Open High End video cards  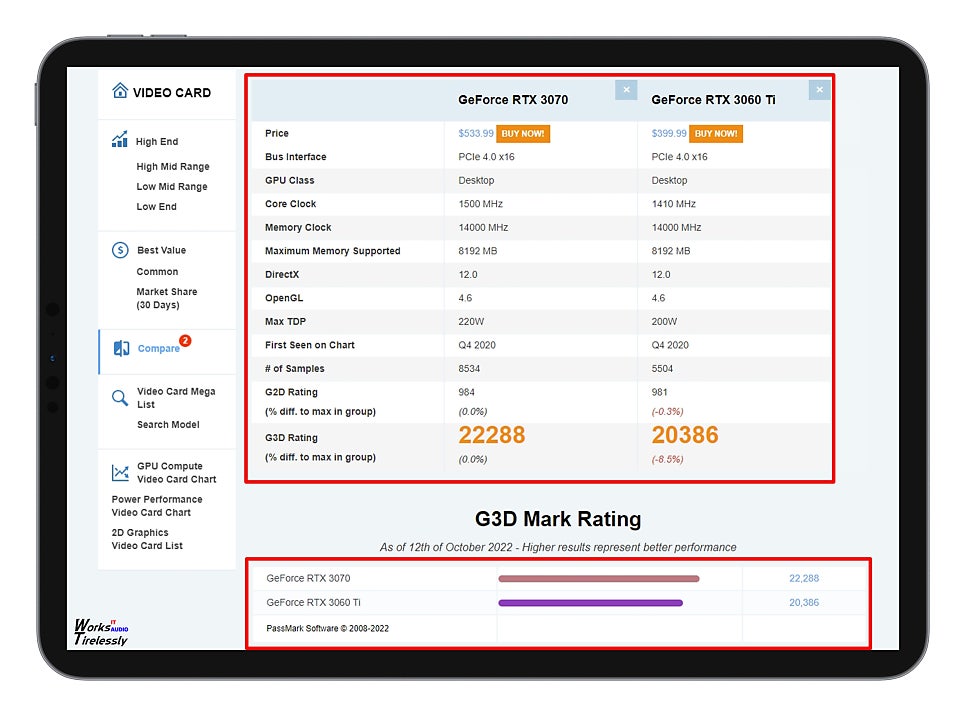(157, 142)
